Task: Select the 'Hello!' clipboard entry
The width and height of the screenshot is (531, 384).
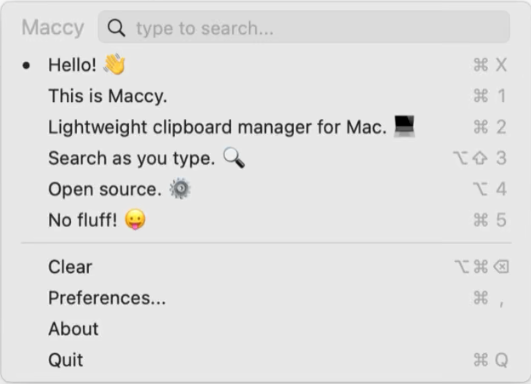Action: [266, 65]
